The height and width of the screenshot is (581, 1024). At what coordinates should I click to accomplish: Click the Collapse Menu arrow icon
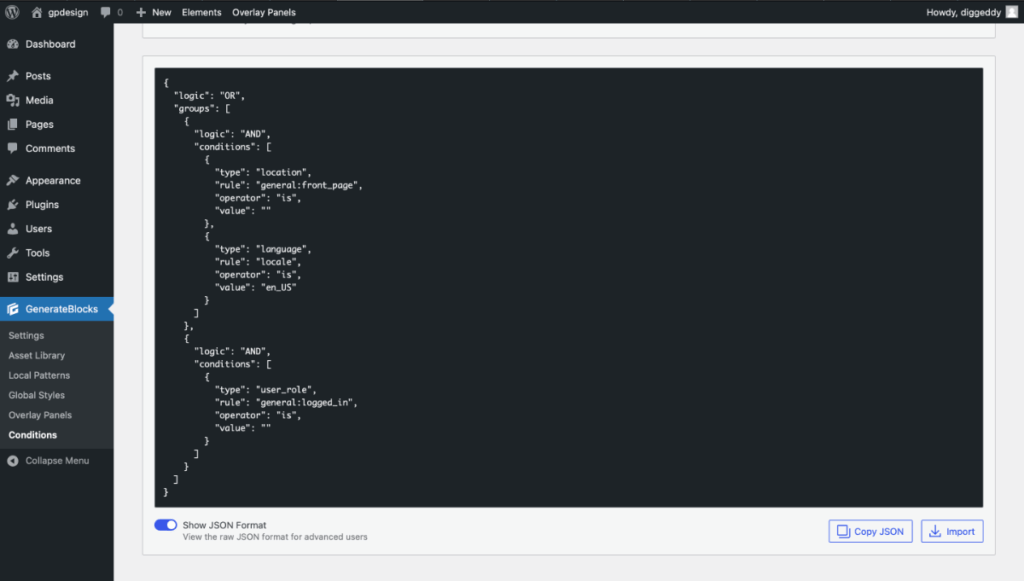(x=12, y=461)
